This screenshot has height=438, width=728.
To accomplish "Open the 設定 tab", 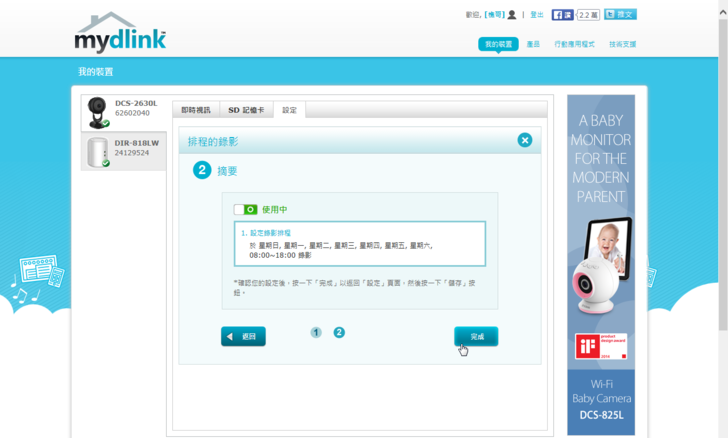I will (289, 110).
